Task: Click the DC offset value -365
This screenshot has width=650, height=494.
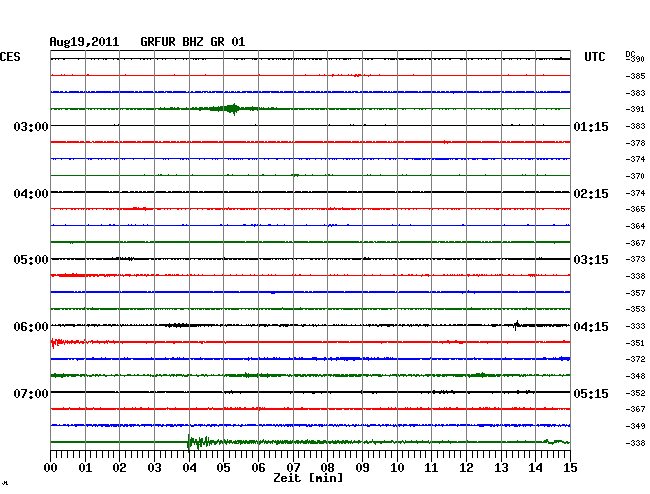Action: (635, 209)
